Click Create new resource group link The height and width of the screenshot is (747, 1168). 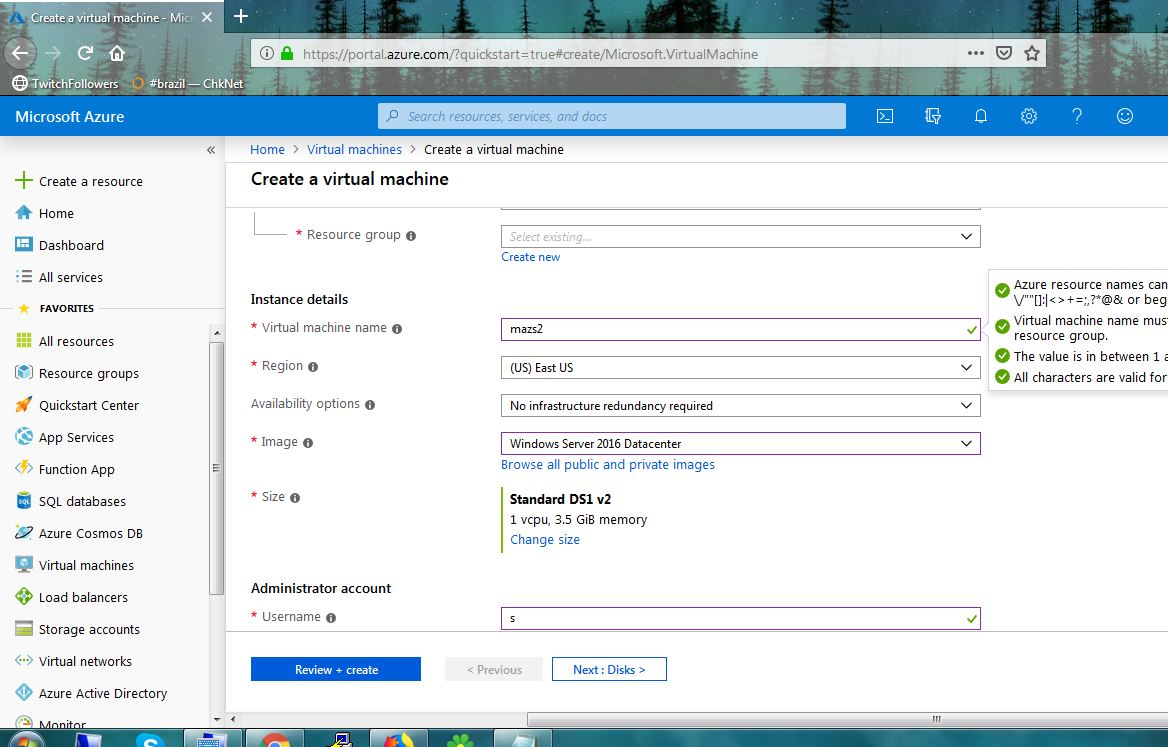[x=530, y=257]
